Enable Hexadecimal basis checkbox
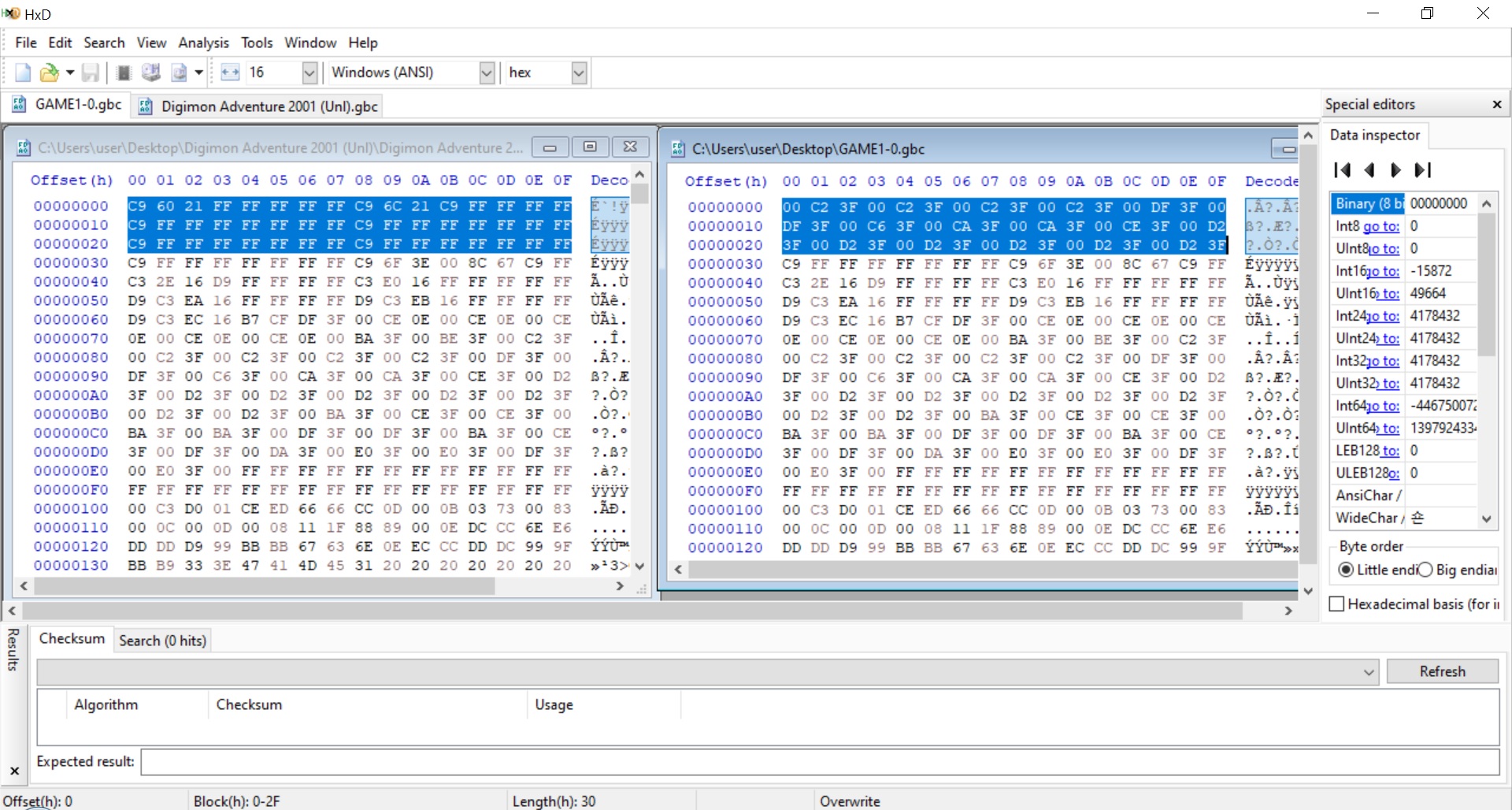 (1336, 604)
